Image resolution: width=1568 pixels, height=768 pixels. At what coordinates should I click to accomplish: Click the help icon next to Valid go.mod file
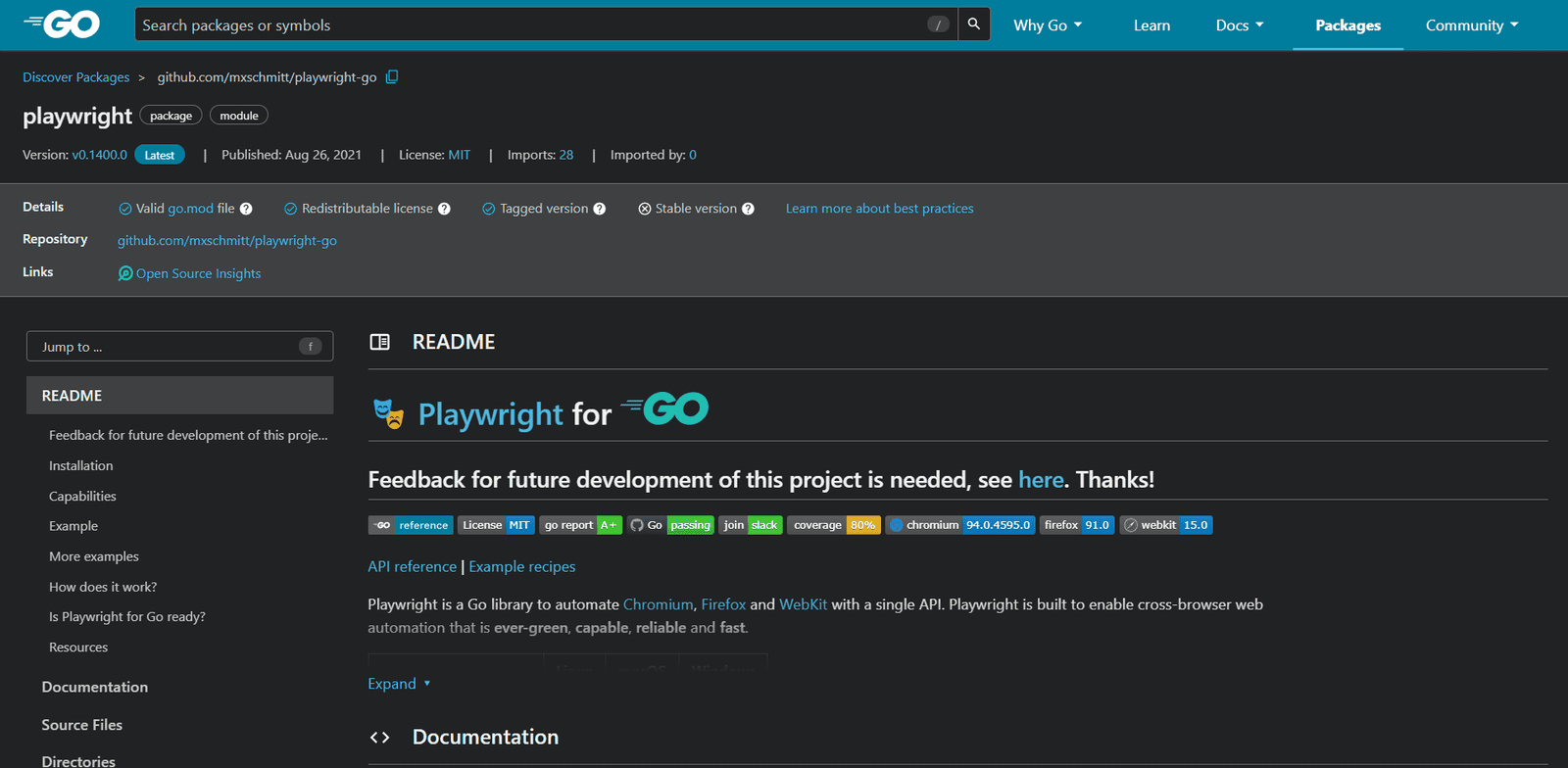(x=246, y=209)
